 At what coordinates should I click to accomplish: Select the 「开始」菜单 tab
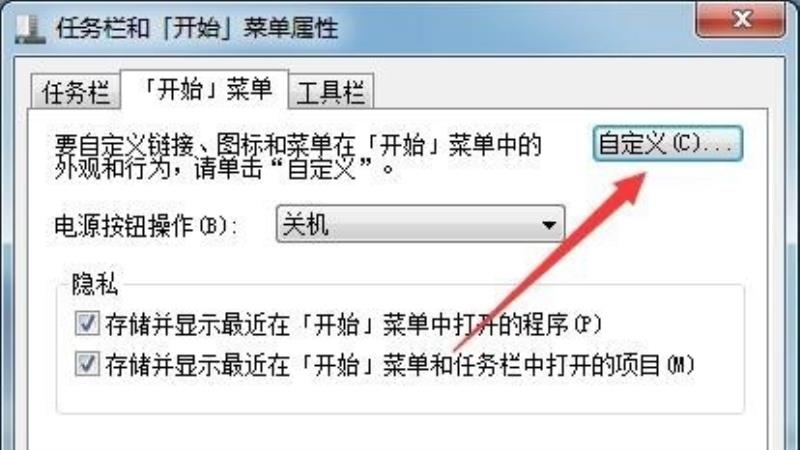(205, 90)
